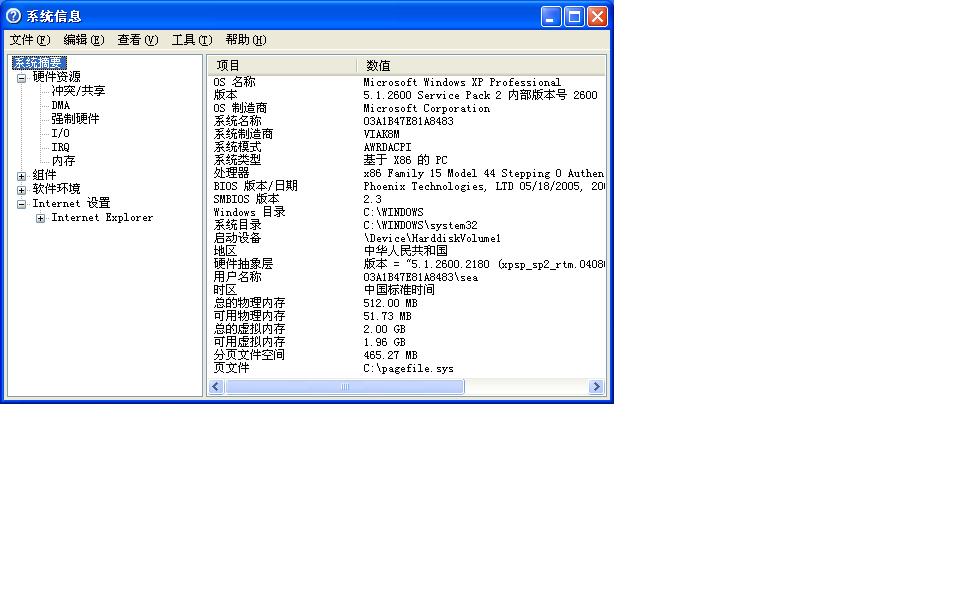This screenshot has width=962, height=609.
Task: Click the 系统名称 row
Action: (407, 121)
